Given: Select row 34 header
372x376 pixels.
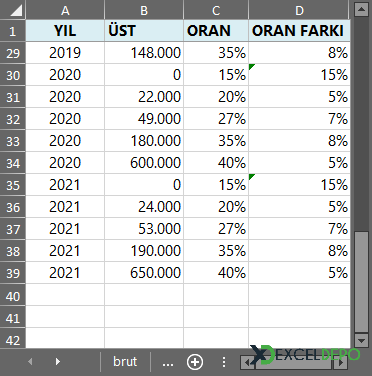Looking at the screenshot, I should (x=13, y=163).
